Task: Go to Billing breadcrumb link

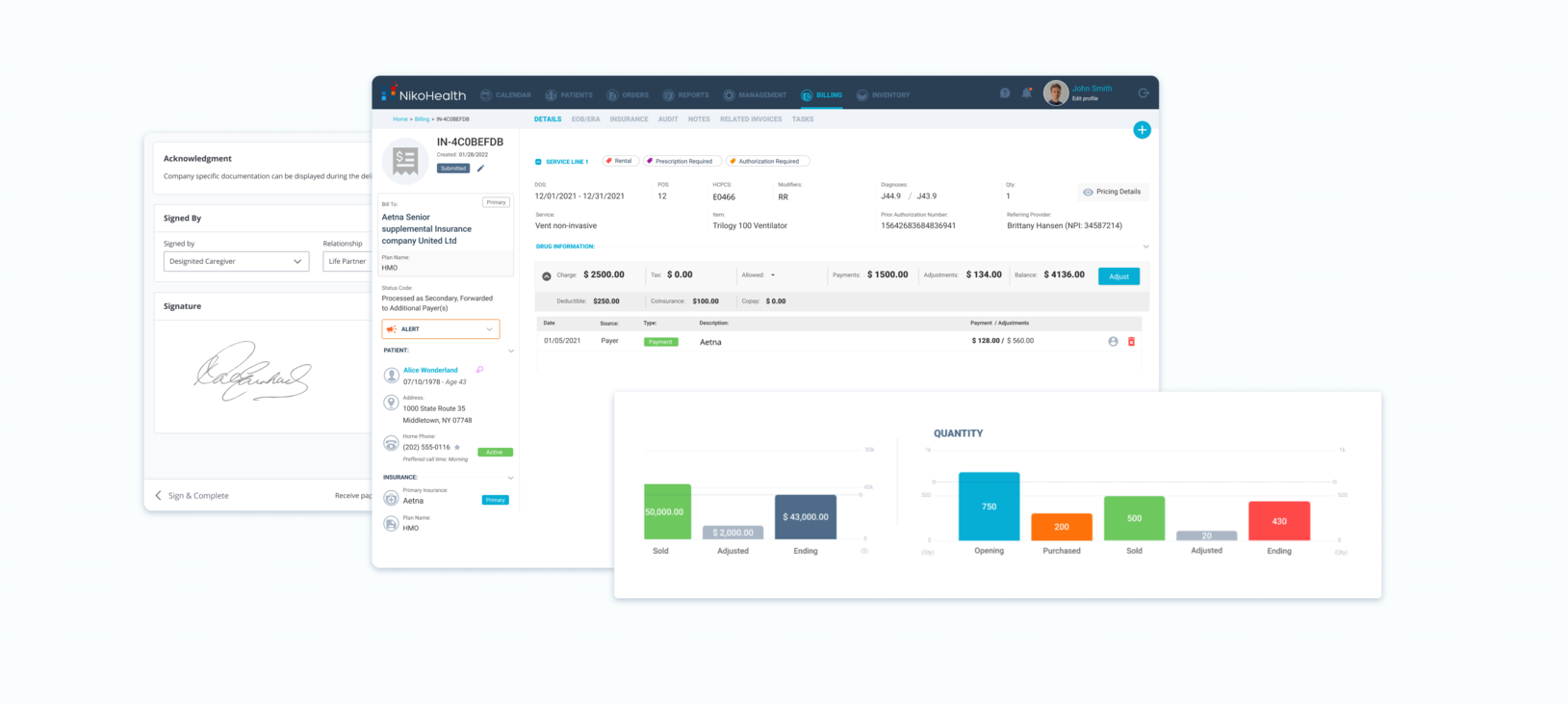Action: (422, 119)
